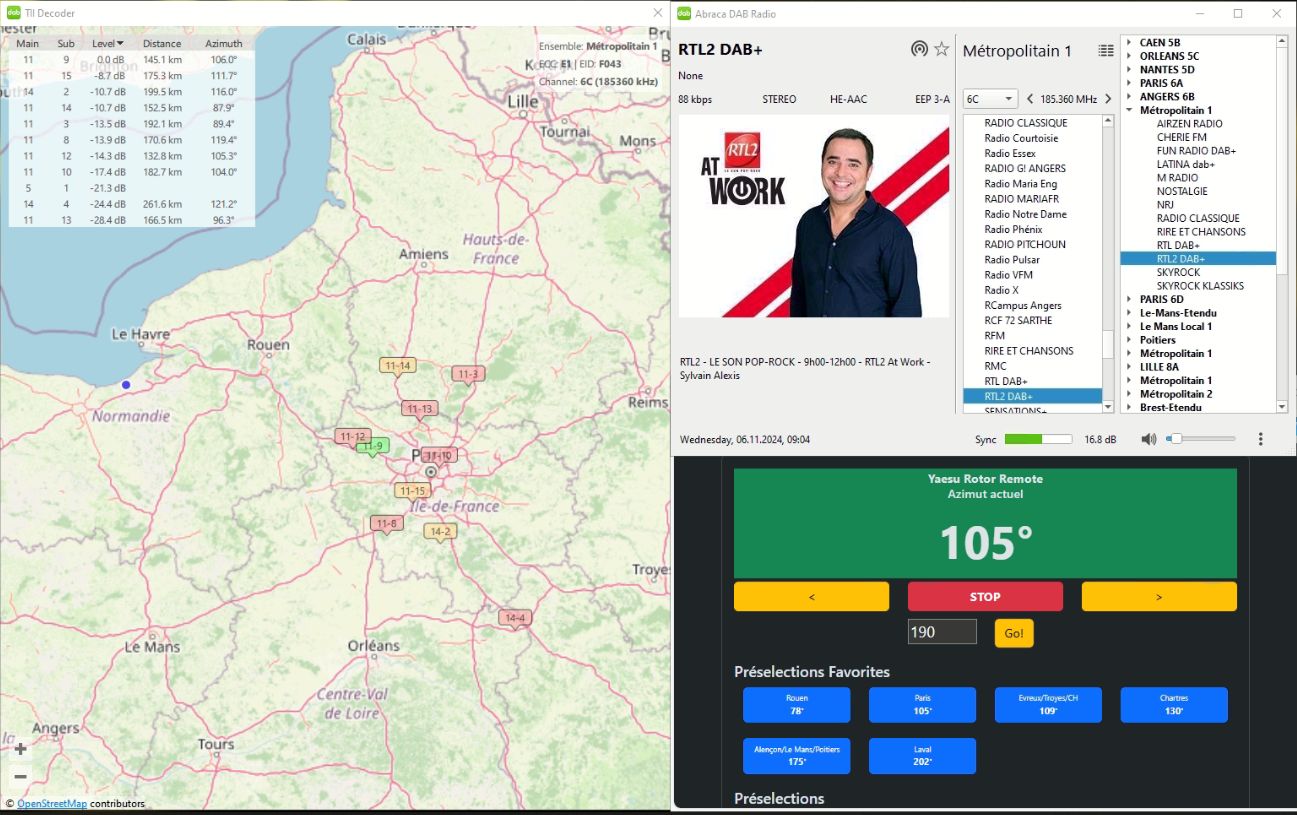1297x815 pixels.
Task: Select the 11-8 transmitter marker
Action: tap(386, 523)
